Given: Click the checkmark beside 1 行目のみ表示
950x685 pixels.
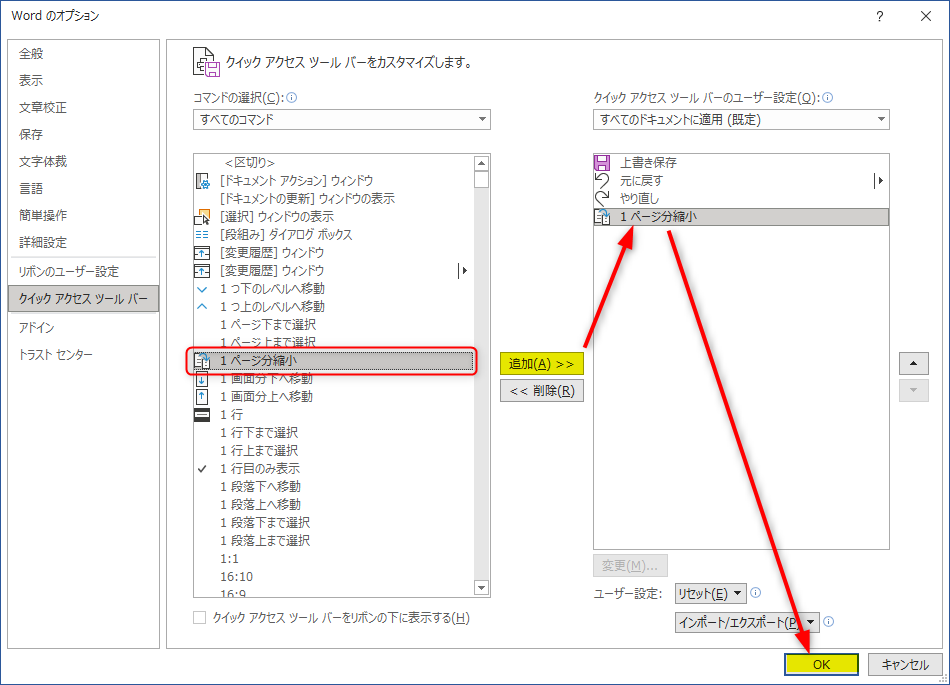Looking at the screenshot, I should (202, 469).
